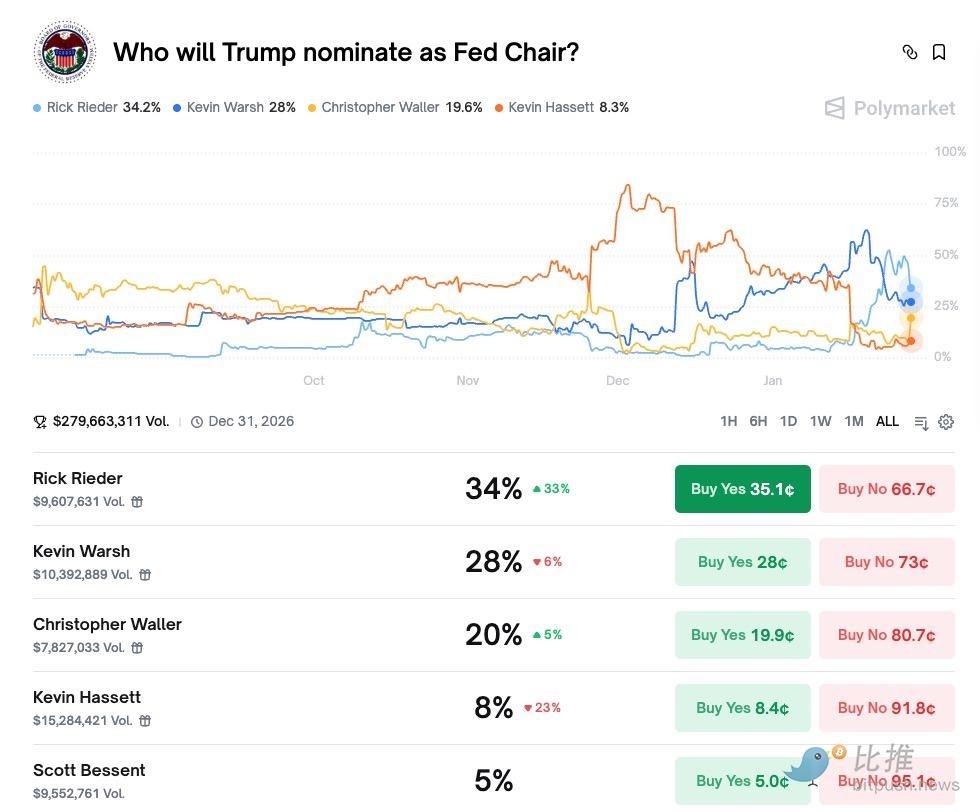
Task: Click gift icon beside Christopher Waller volume
Action: (138, 648)
